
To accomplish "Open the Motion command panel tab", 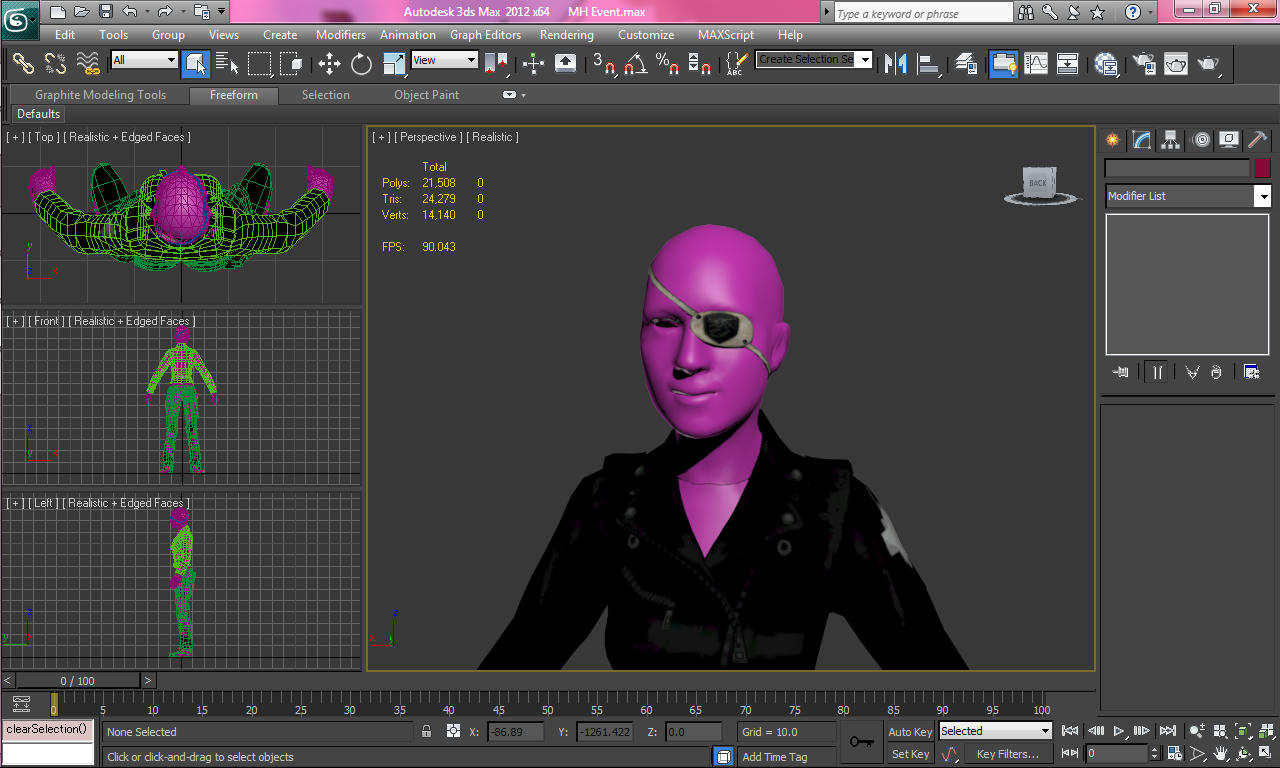I will pyautogui.click(x=1200, y=140).
